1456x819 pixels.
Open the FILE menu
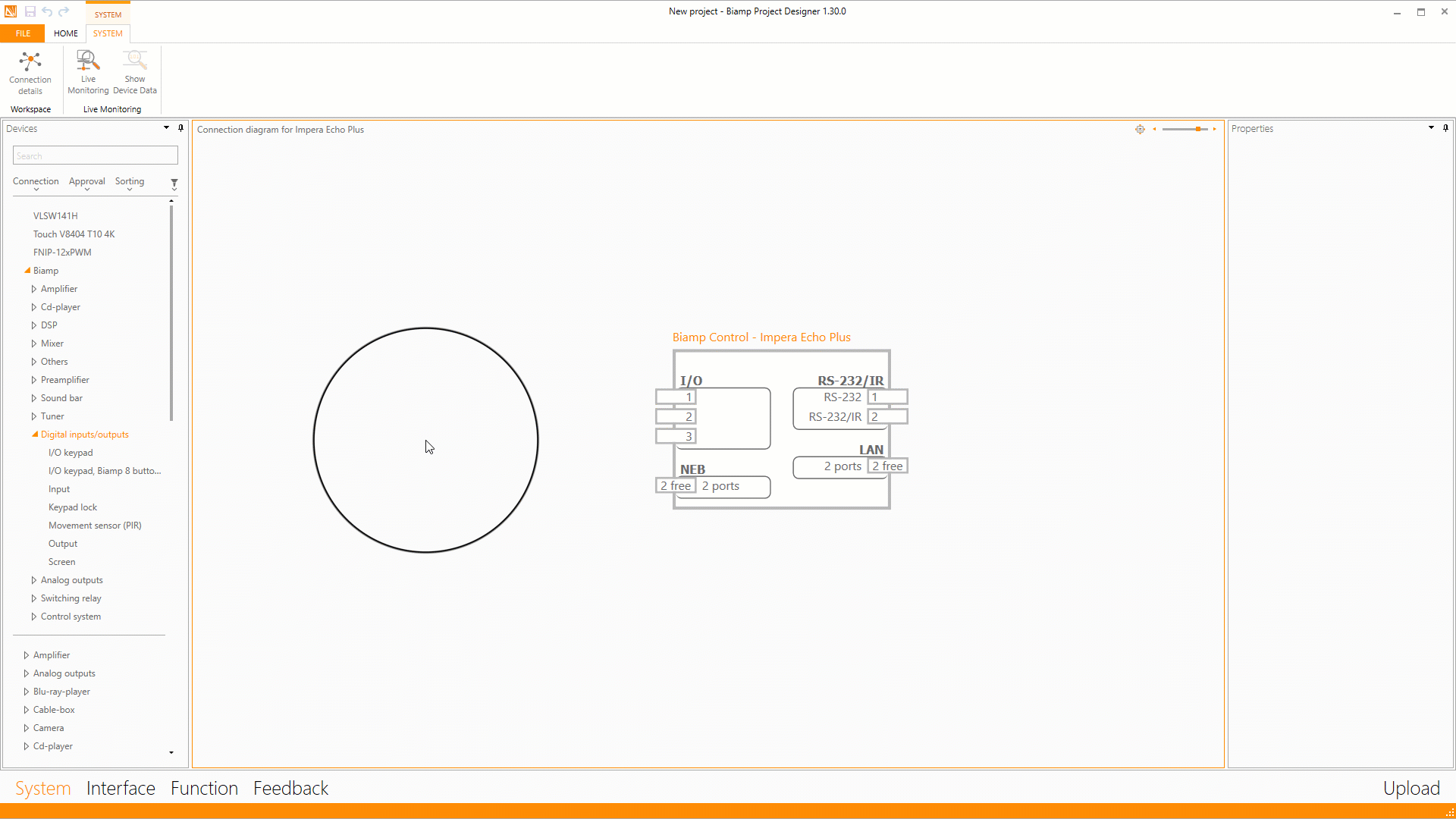click(x=23, y=33)
